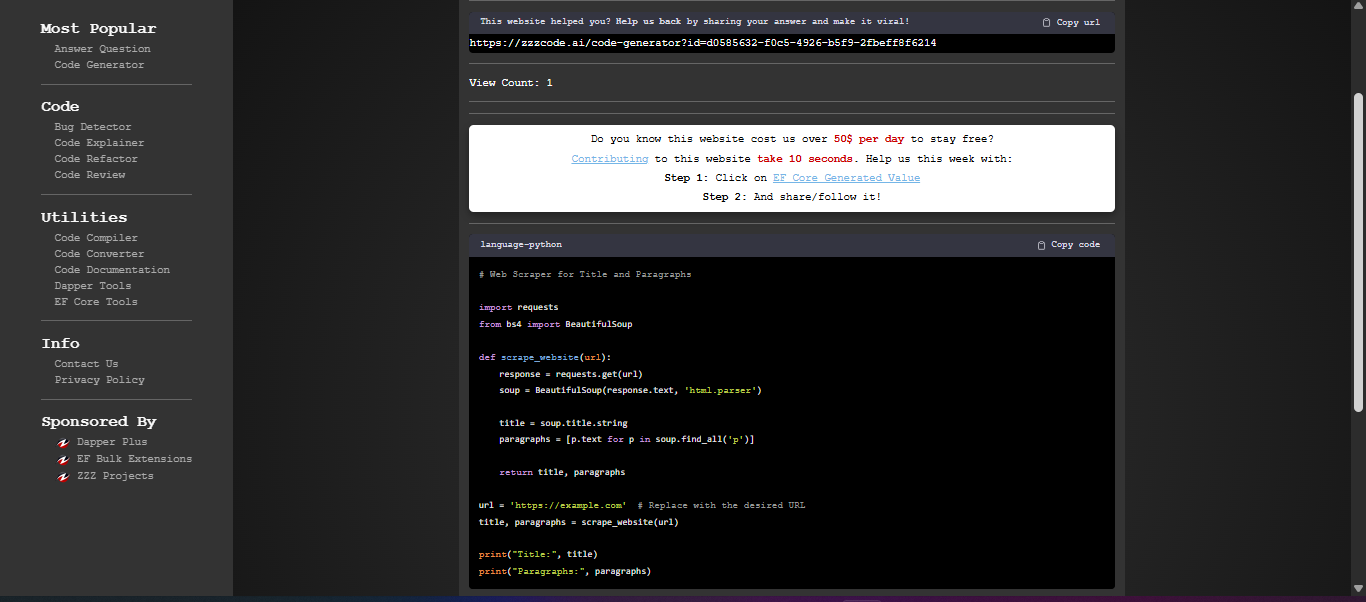The image size is (1366, 602).
Task: Select Code Refactor in the sidebar
Action: coord(96,159)
